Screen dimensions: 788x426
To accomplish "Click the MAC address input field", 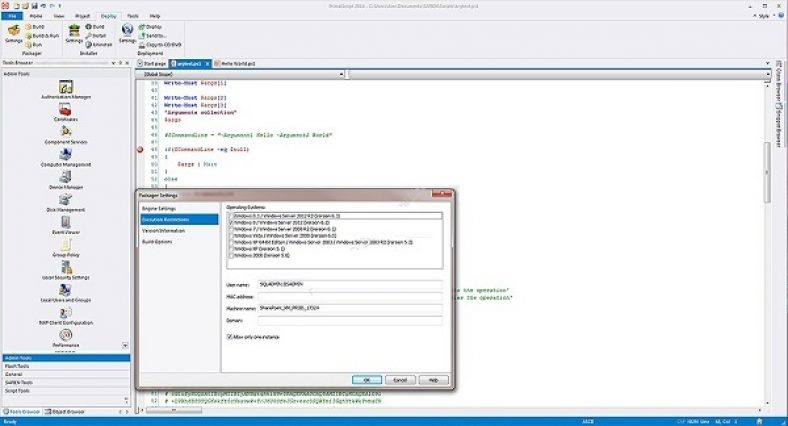I will 350,296.
